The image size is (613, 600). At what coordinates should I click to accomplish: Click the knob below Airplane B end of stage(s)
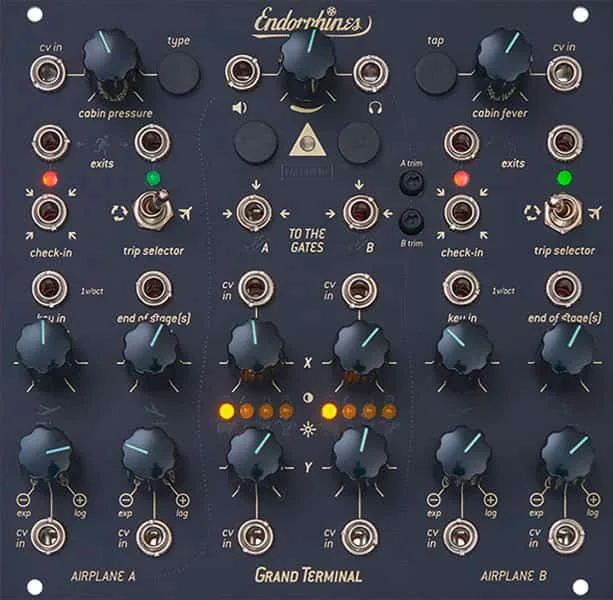pyautogui.click(x=569, y=348)
